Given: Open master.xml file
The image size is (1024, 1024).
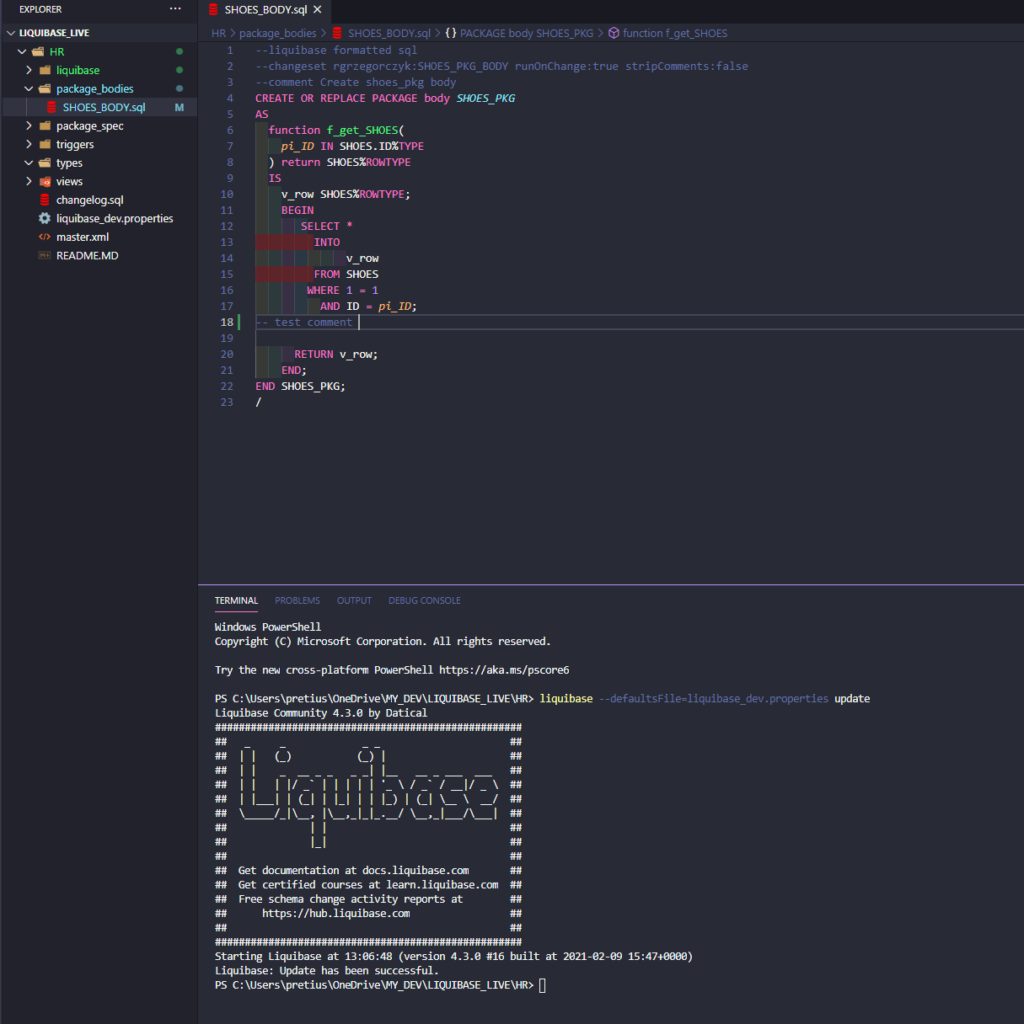Looking at the screenshot, I should click(82, 237).
